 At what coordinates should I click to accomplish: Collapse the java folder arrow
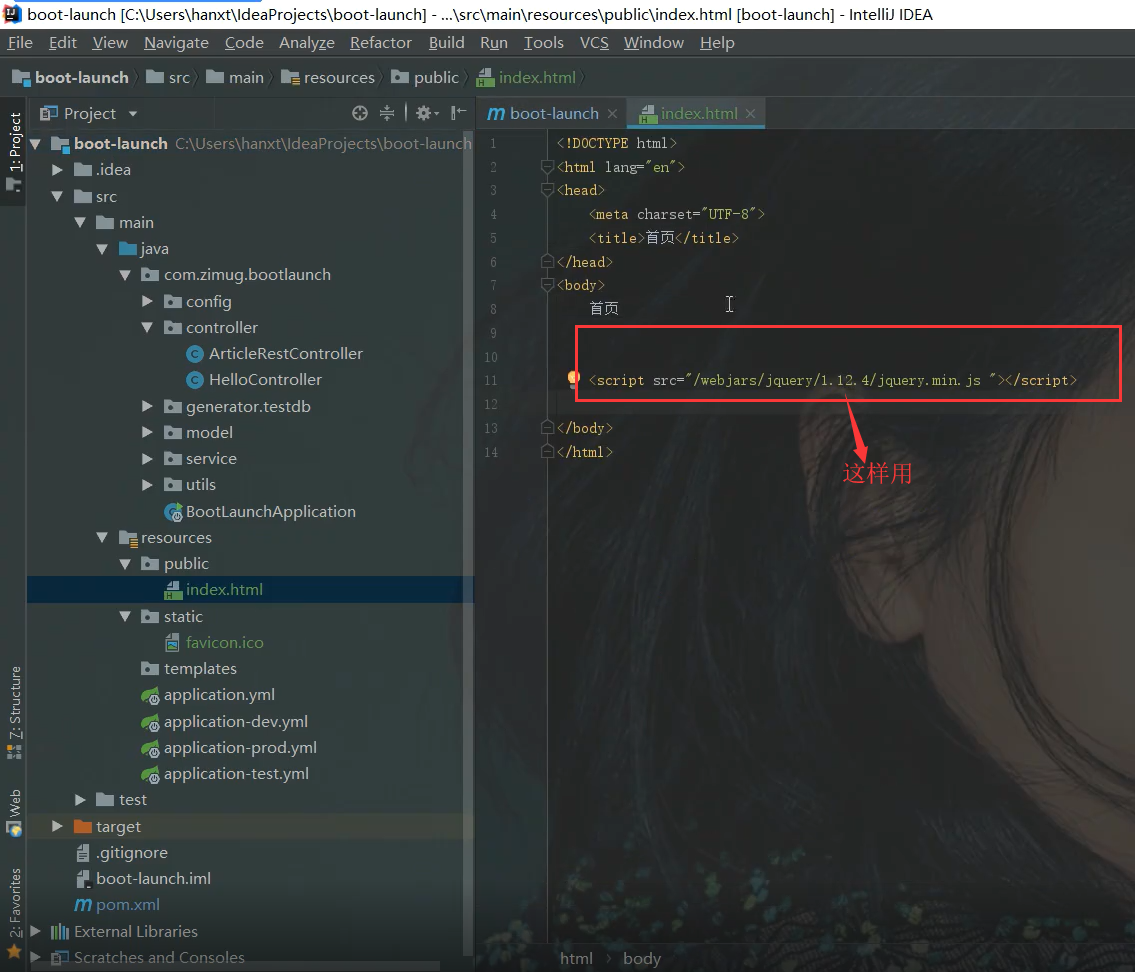coord(102,249)
